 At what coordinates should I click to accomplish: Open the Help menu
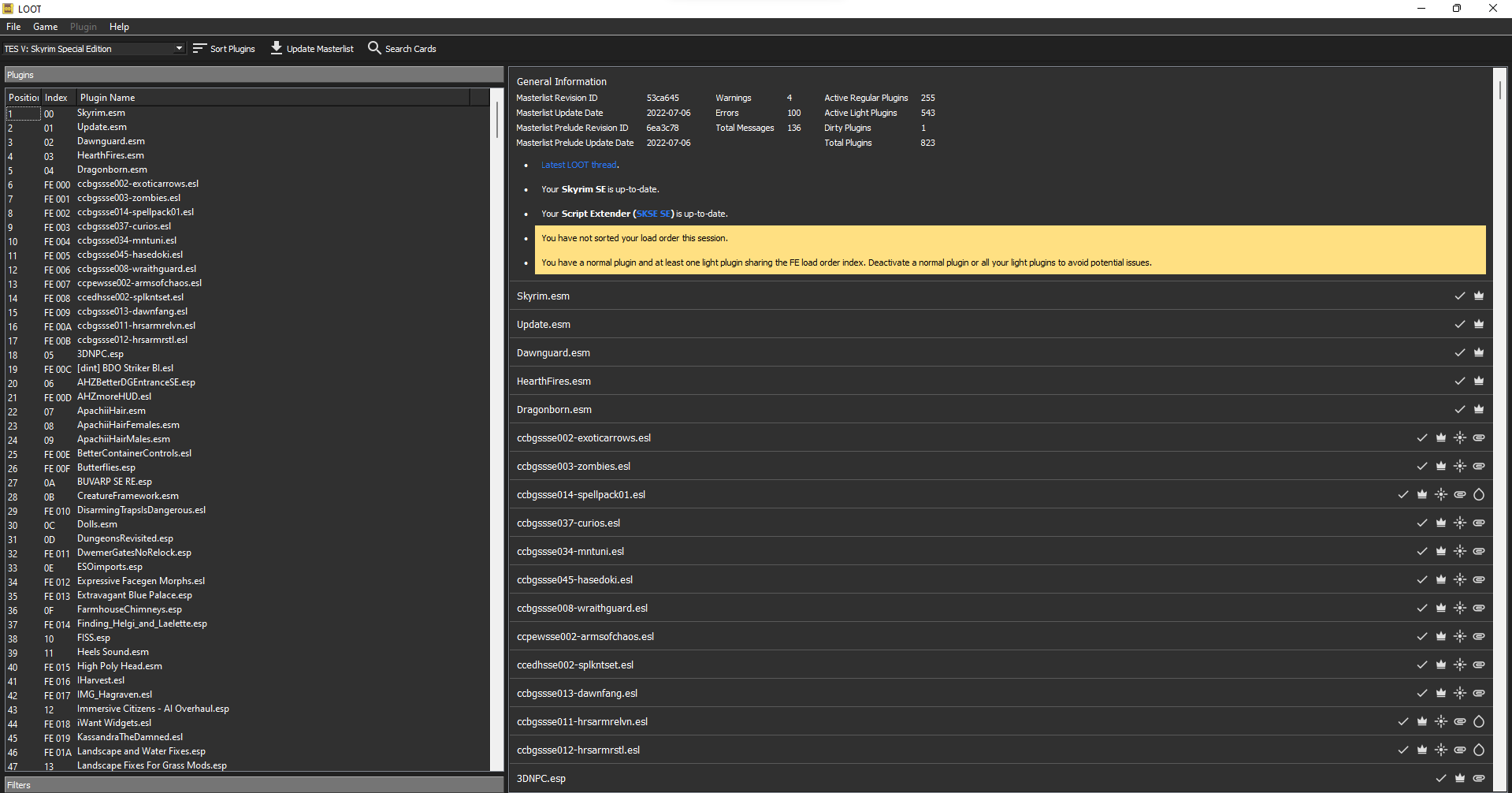tap(119, 27)
